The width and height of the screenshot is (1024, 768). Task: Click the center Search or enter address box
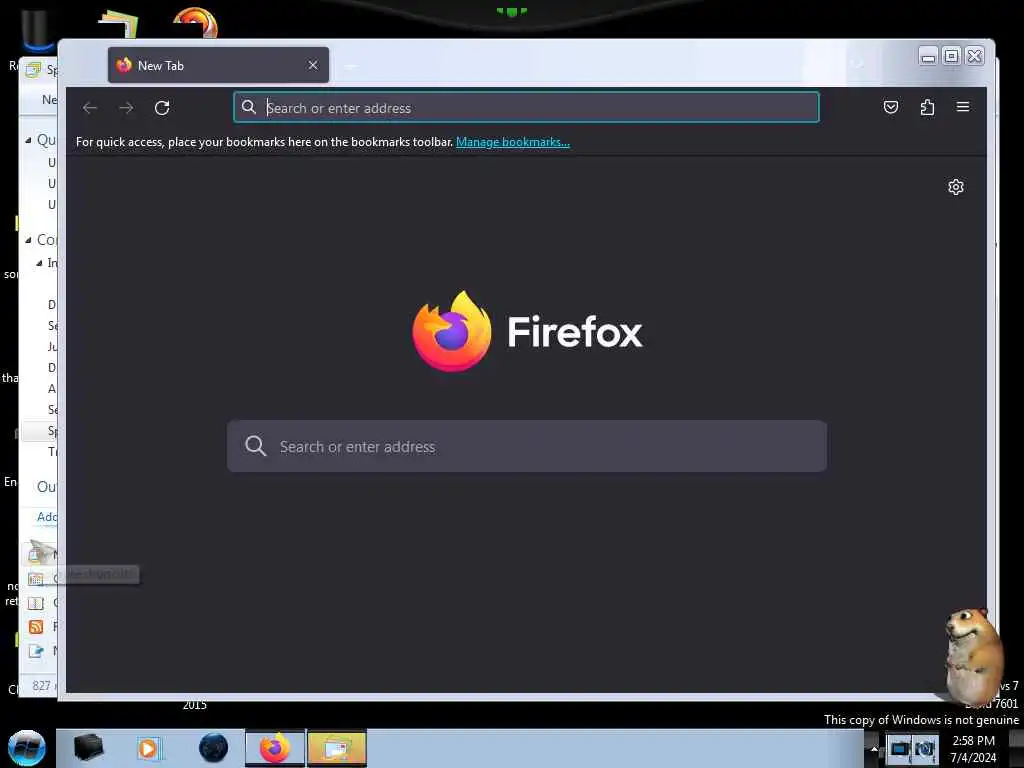pyautogui.click(x=526, y=446)
